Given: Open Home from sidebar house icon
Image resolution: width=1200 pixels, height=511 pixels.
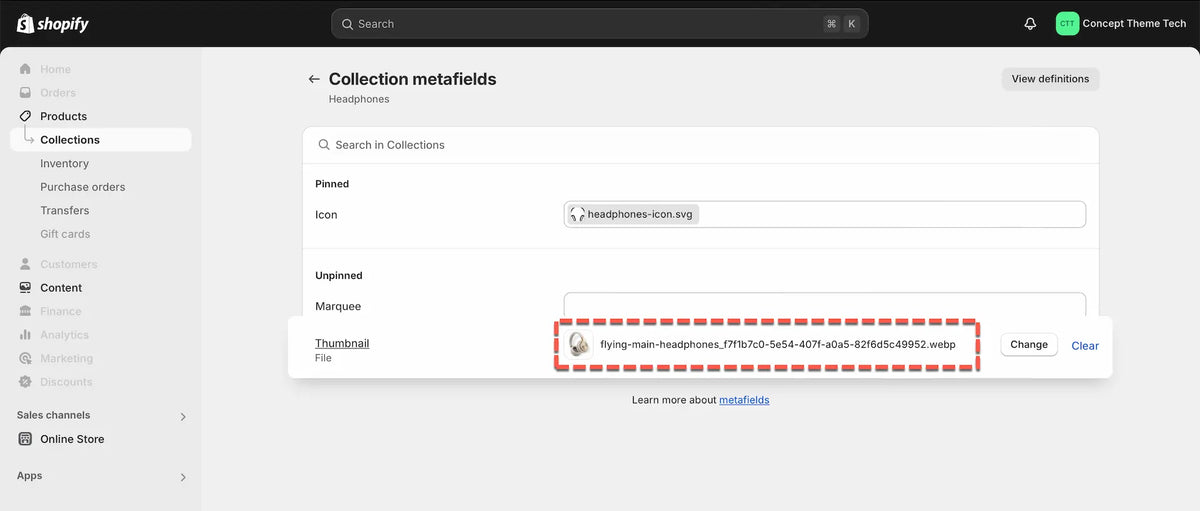Looking at the screenshot, I should 25,69.
